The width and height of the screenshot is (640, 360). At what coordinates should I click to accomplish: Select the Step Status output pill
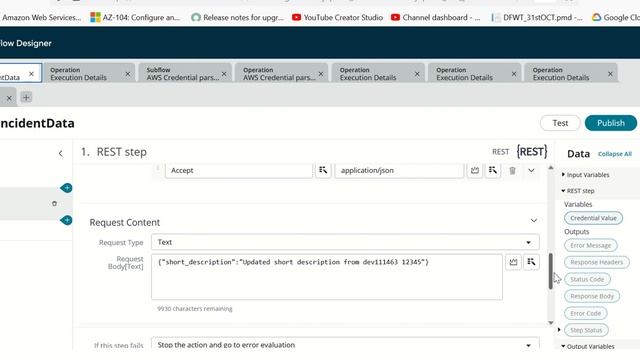(586, 330)
